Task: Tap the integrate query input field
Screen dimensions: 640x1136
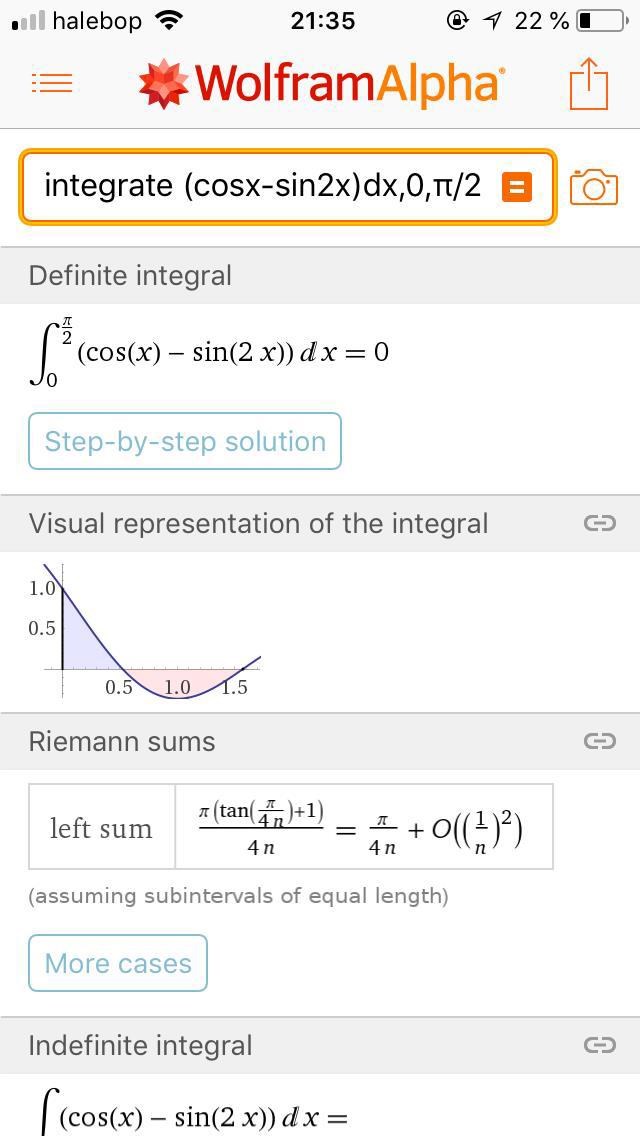Action: coord(262,186)
